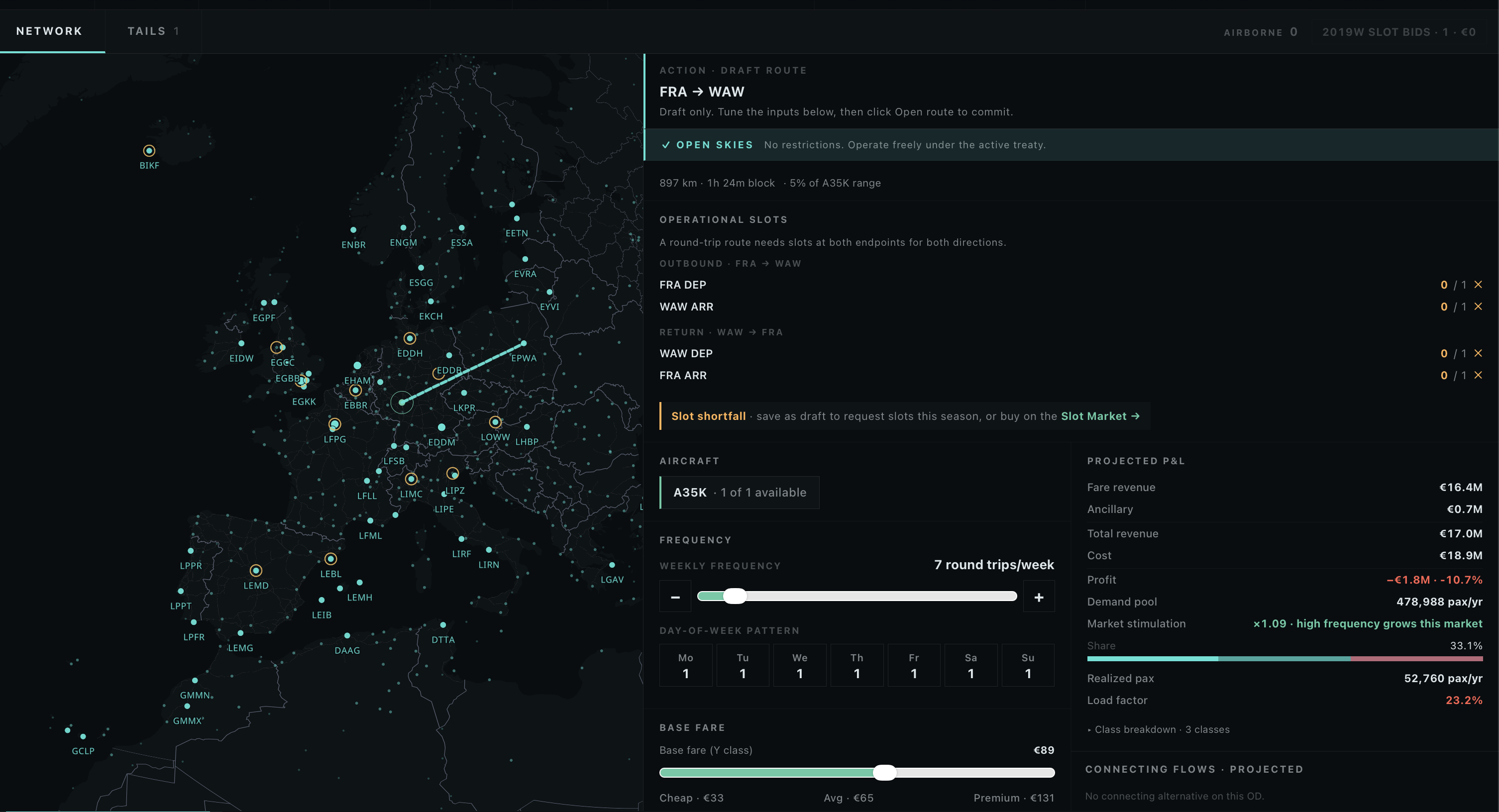Click the Demand pool 478,988 pax/yr value
Screen dimensions: 1499x812
click(1439, 602)
